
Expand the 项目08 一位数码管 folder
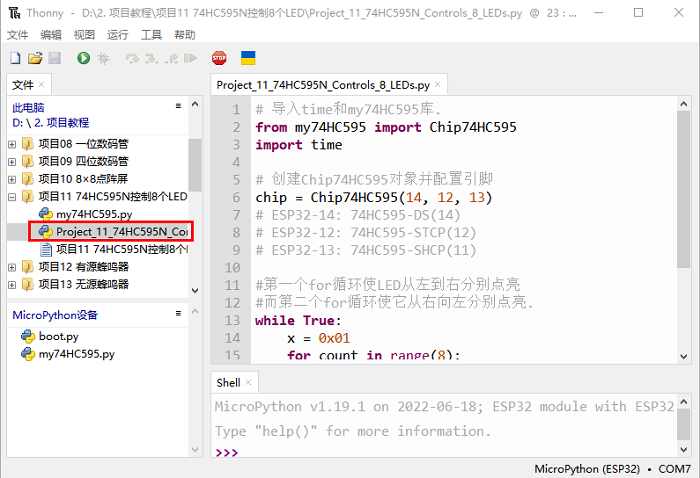click(12, 143)
